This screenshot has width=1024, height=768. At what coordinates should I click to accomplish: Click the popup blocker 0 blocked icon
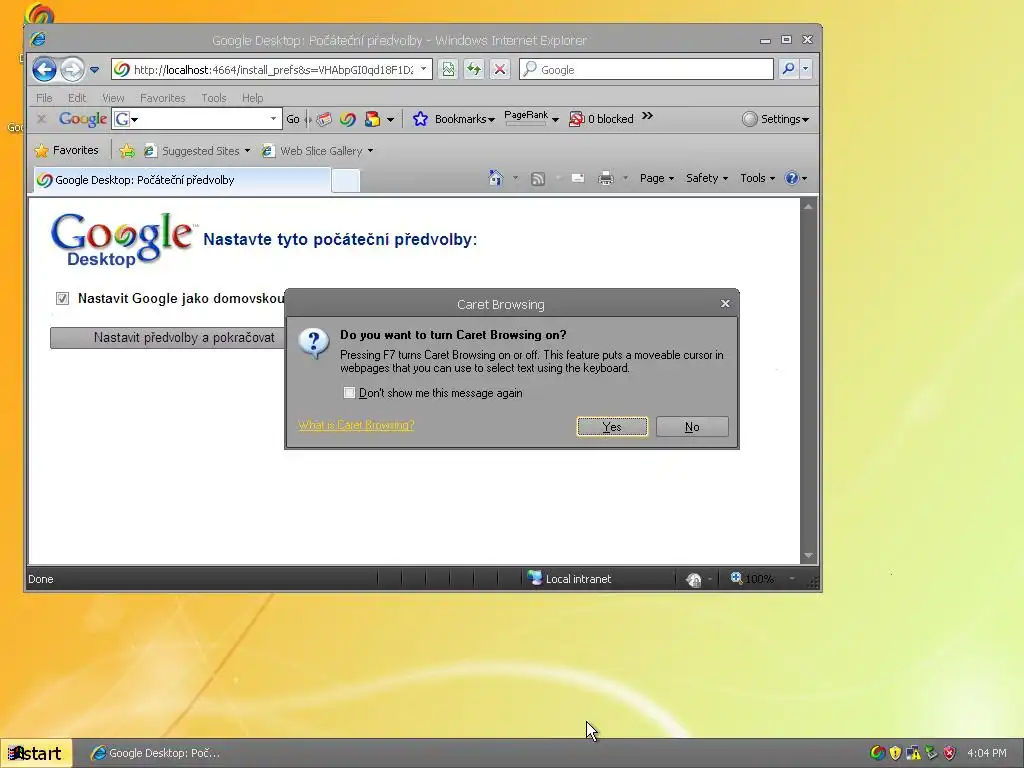pyautogui.click(x=601, y=119)
